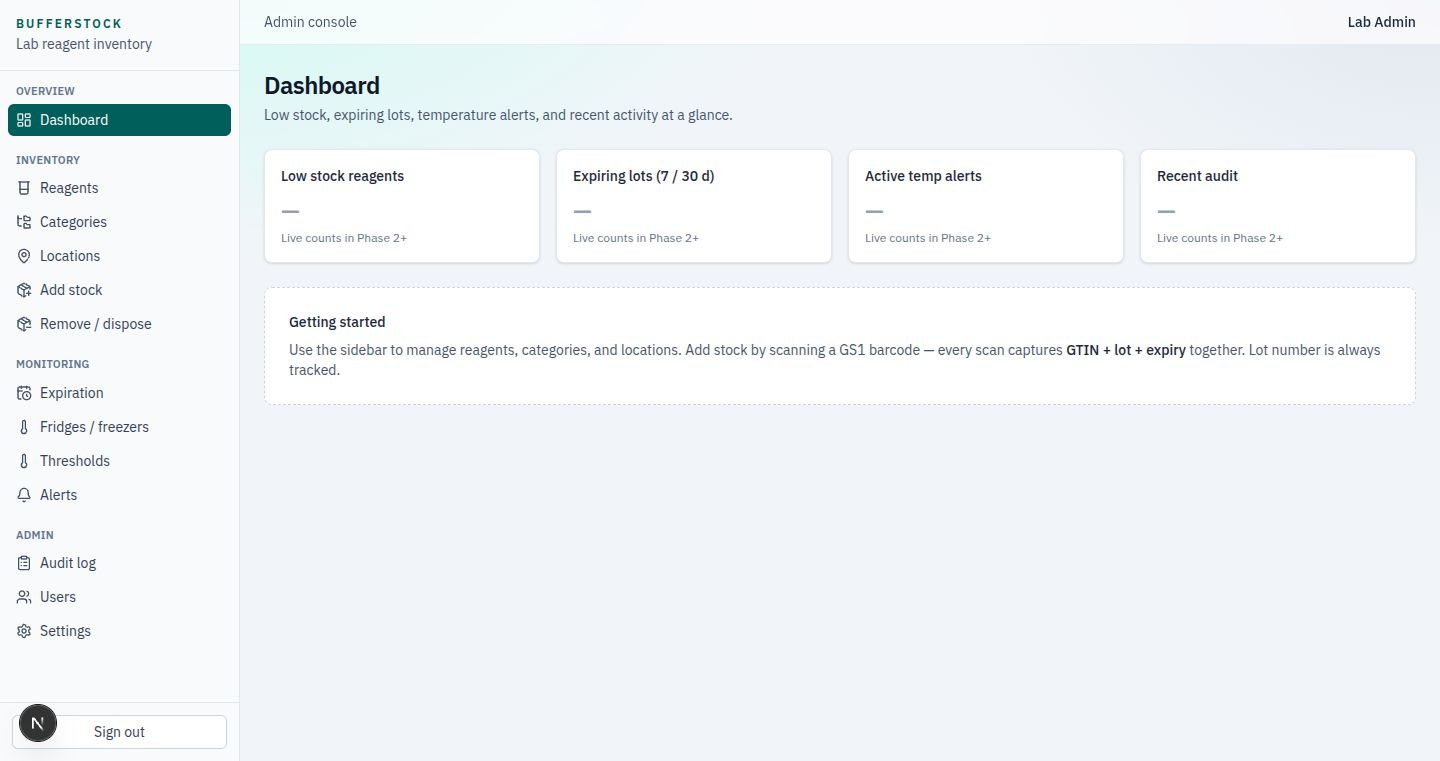Screen dimensions: 1440x761
Task: Select the Low stock reagents card
Action: (402, 206)
